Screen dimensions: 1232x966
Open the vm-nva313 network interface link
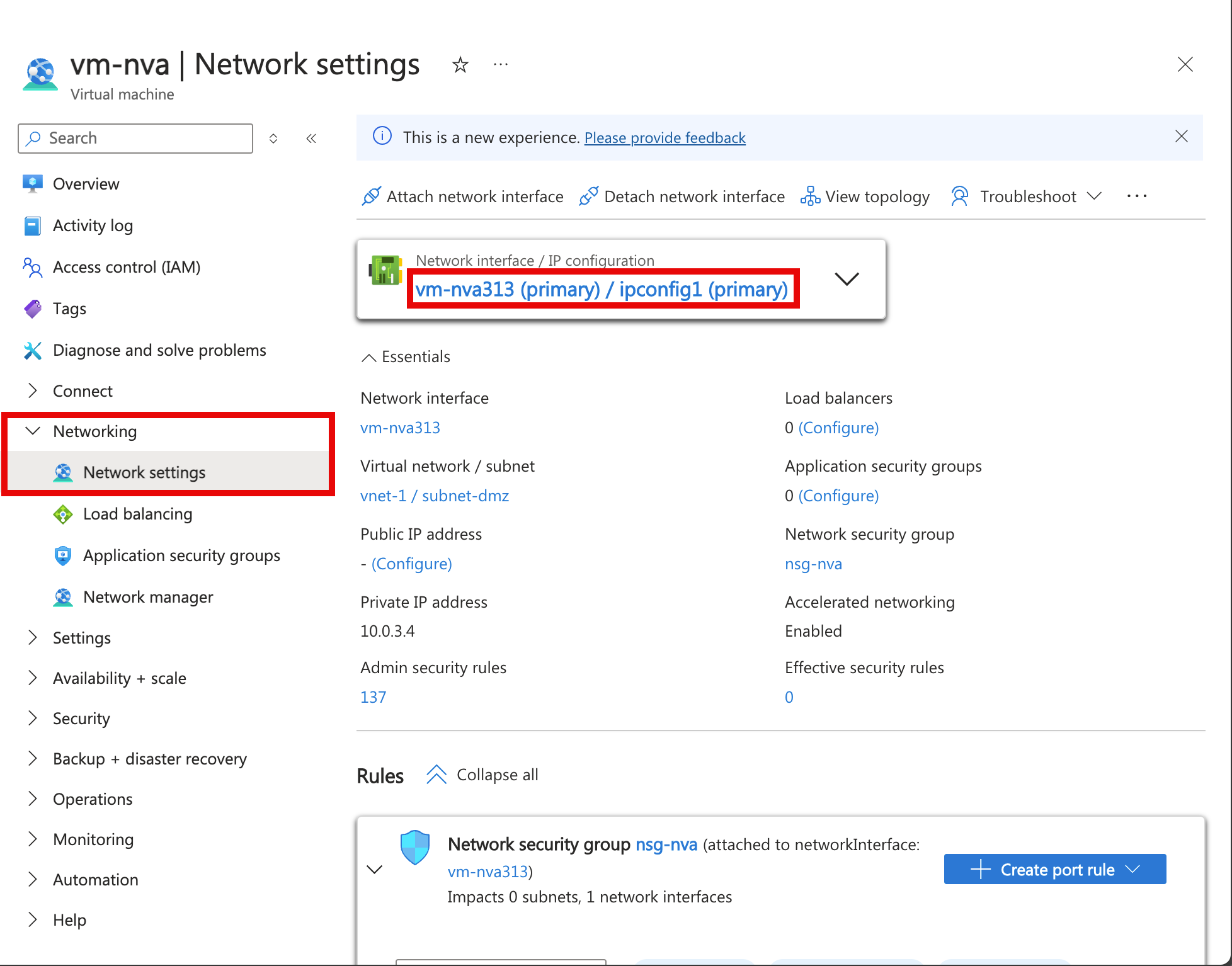[x=400, y=427]
